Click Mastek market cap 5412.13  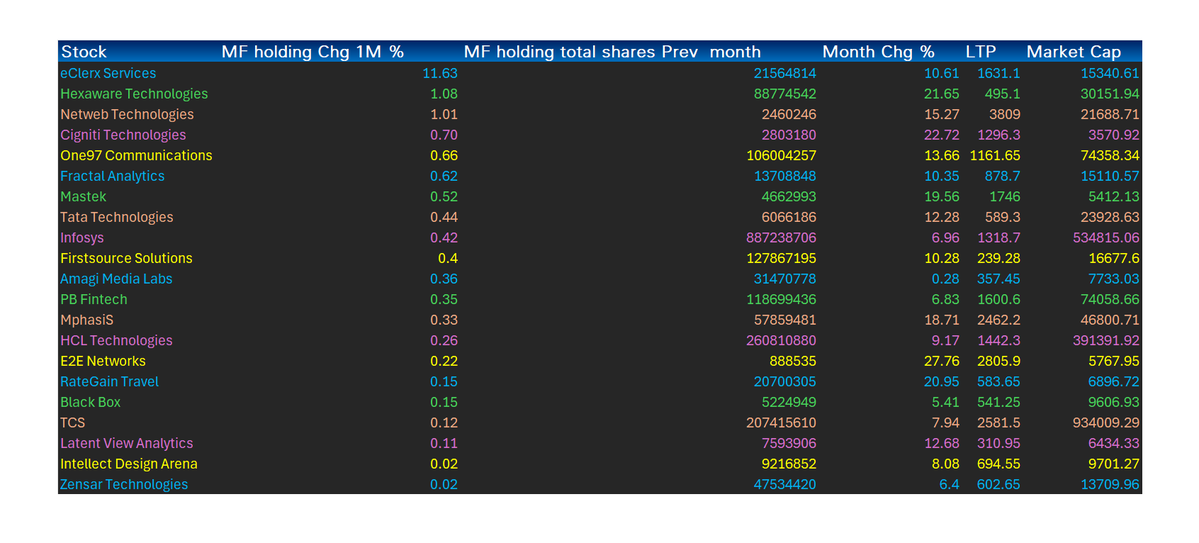tap(1114, 197)
